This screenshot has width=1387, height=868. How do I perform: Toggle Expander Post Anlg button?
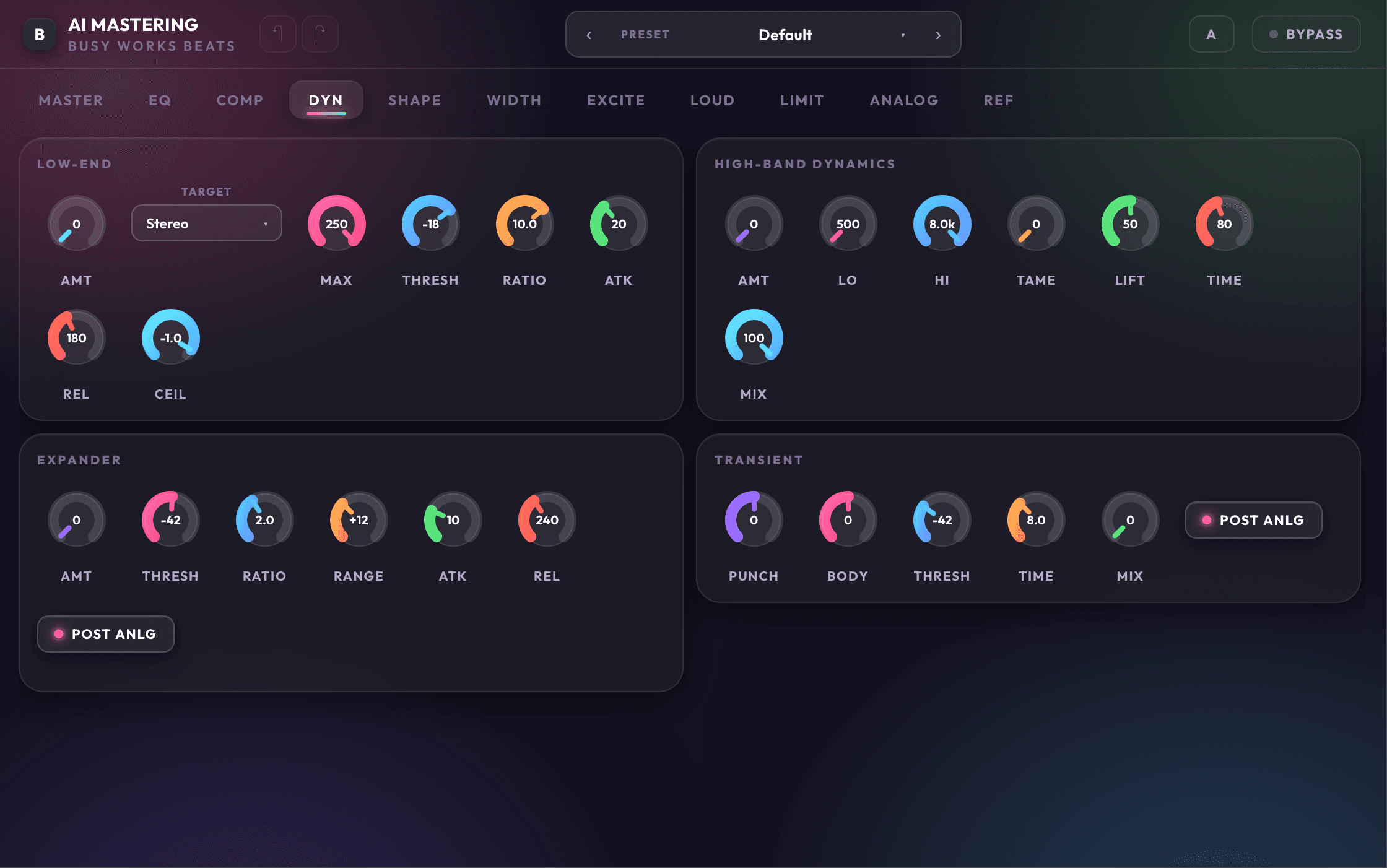(106, 634)
